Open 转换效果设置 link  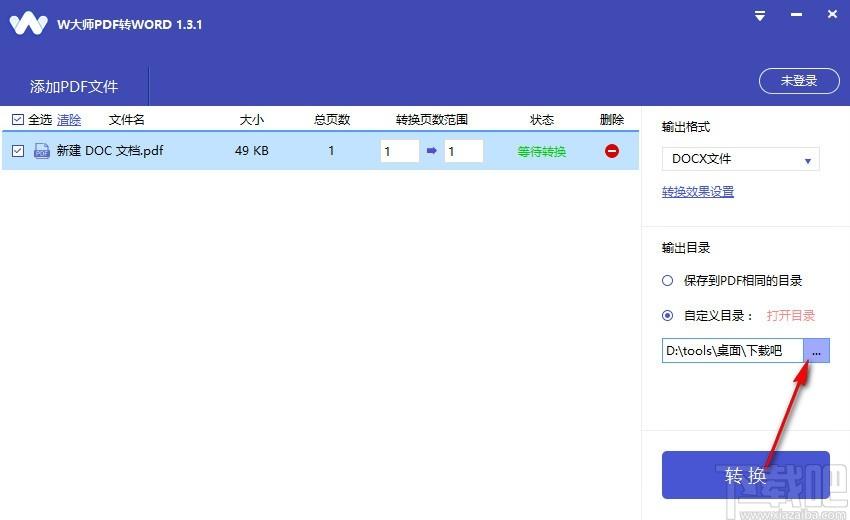(698, 191)
